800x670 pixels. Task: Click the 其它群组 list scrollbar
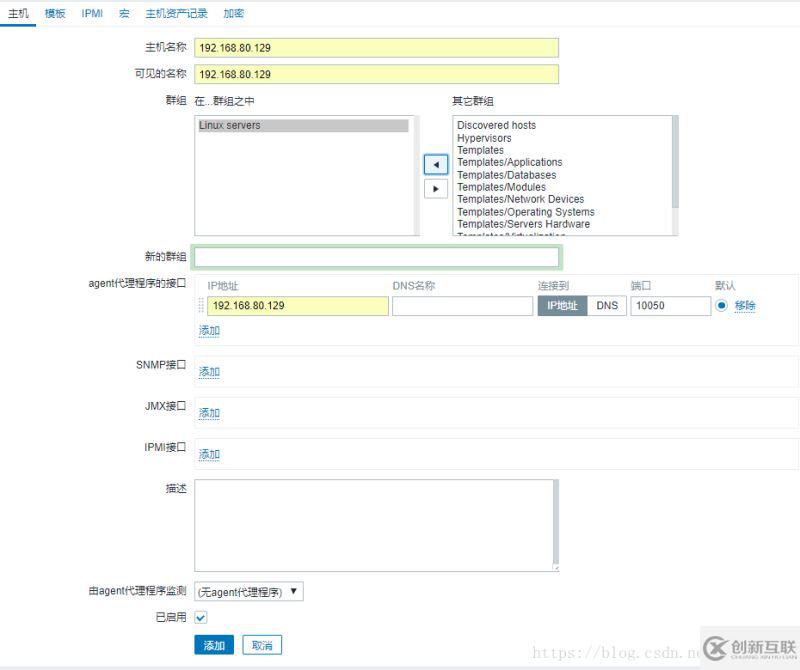coord(676,162)
